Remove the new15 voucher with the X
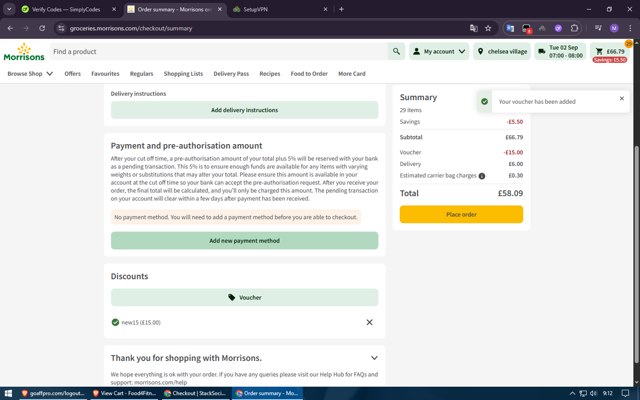The image size is (640, 400). click(x=369, y=322)
